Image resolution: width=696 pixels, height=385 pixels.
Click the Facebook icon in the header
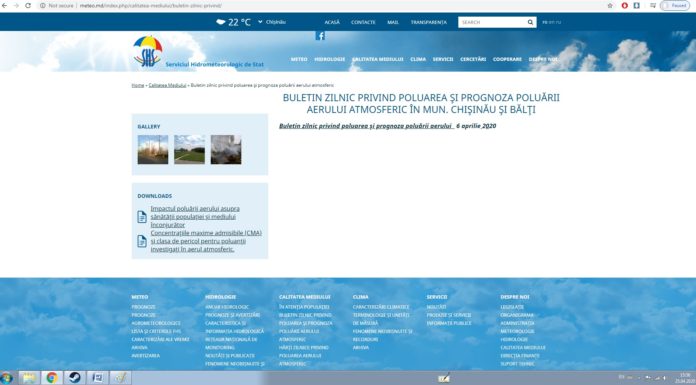coord(320,36)
